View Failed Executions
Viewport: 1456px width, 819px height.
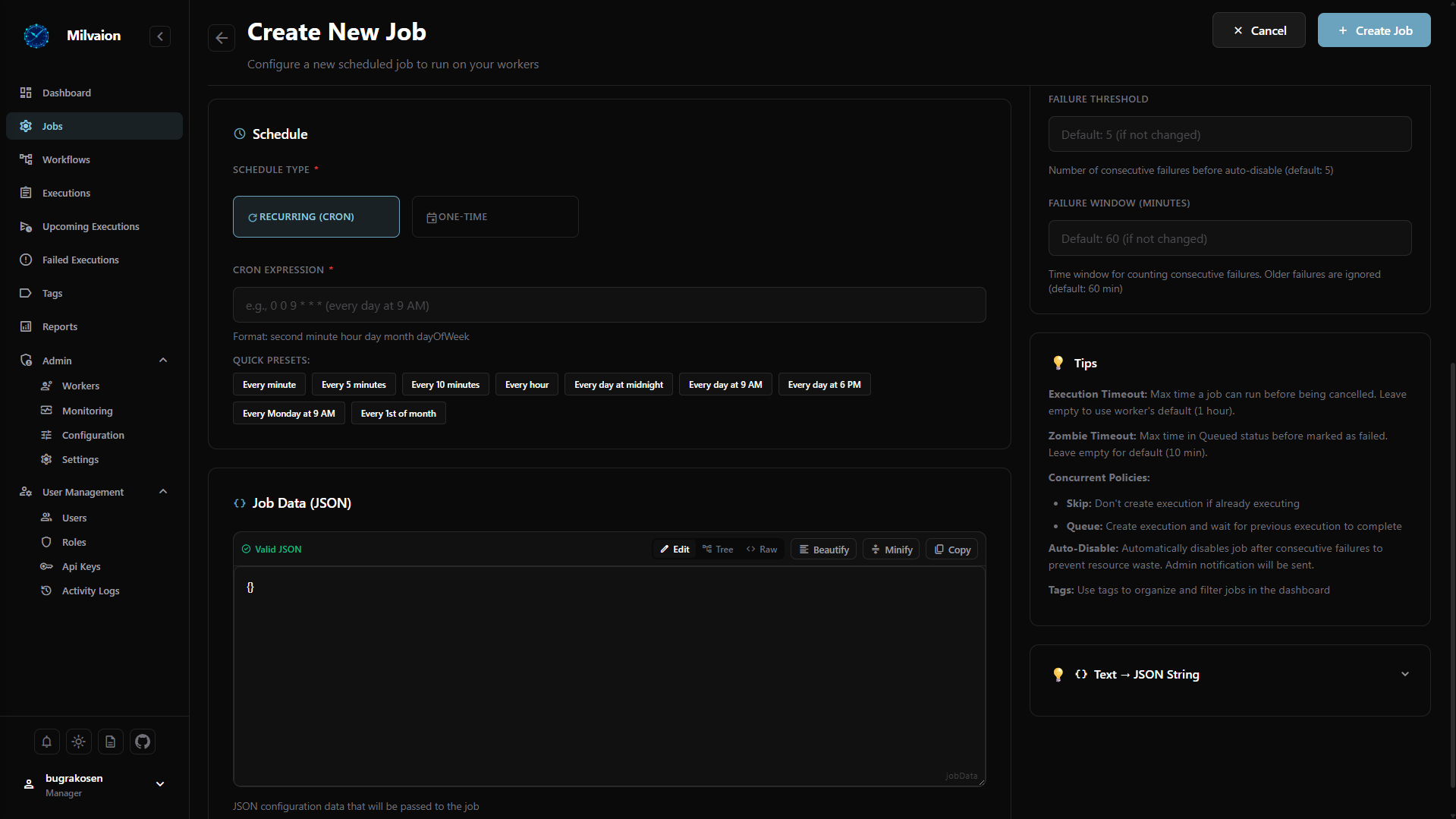pos(94,260)
